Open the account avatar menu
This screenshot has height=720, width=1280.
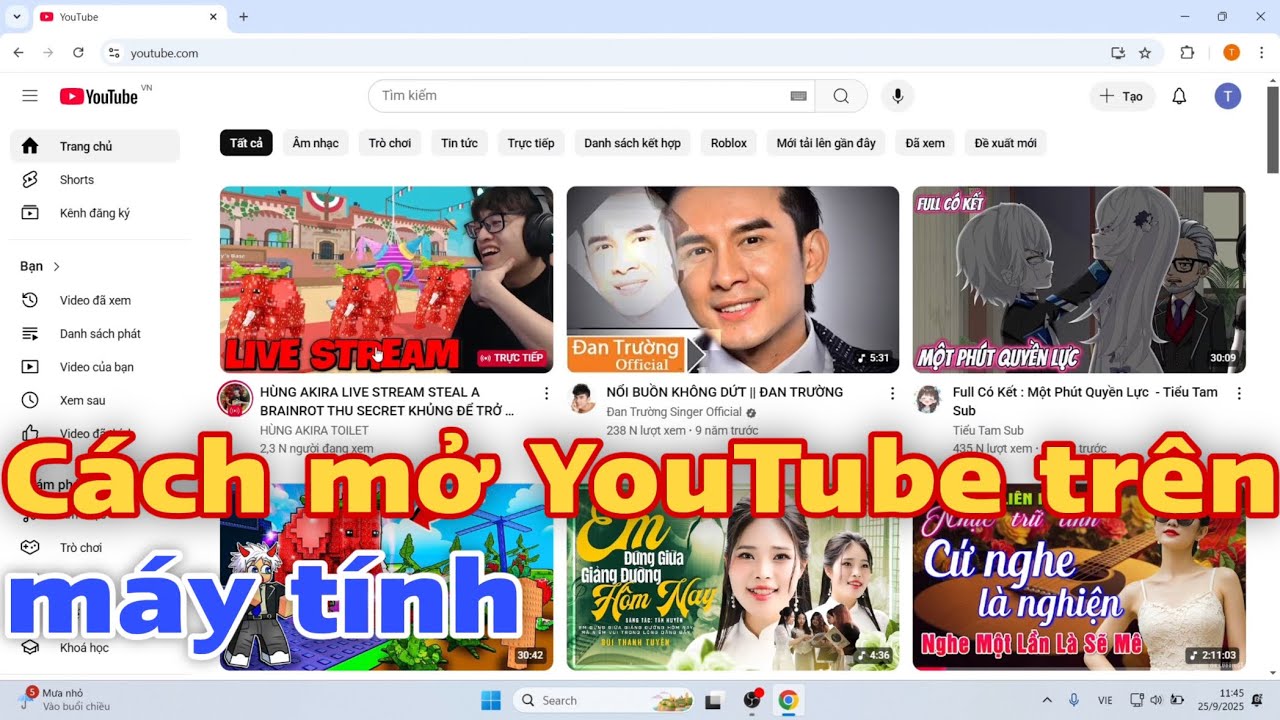1228,96
